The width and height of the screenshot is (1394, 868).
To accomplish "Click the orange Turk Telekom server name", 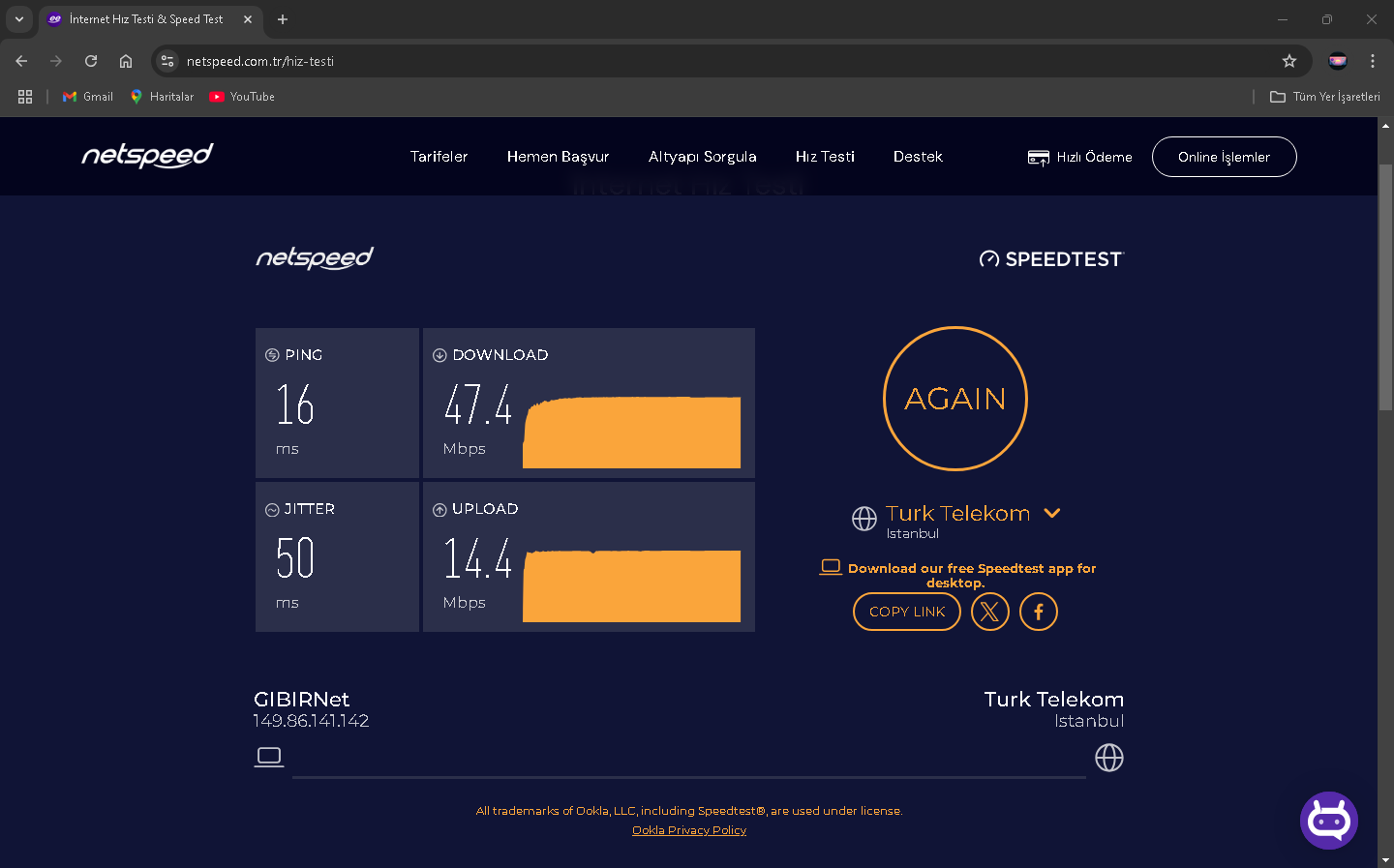I will pyautogui.click(x=957, y=513).
